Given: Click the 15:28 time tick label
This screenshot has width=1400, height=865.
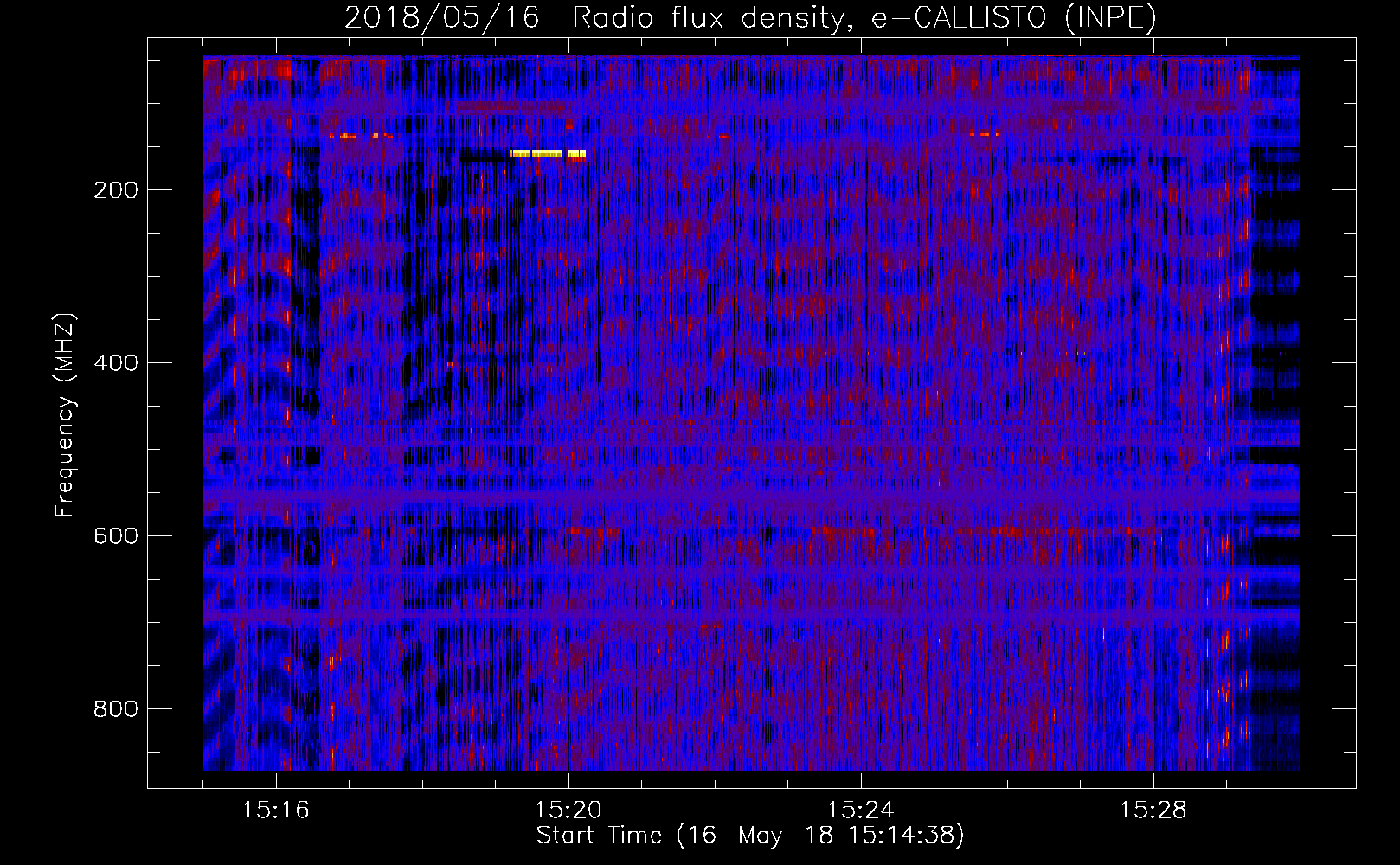Looking at the screenshot, I should click(1153, 811).
